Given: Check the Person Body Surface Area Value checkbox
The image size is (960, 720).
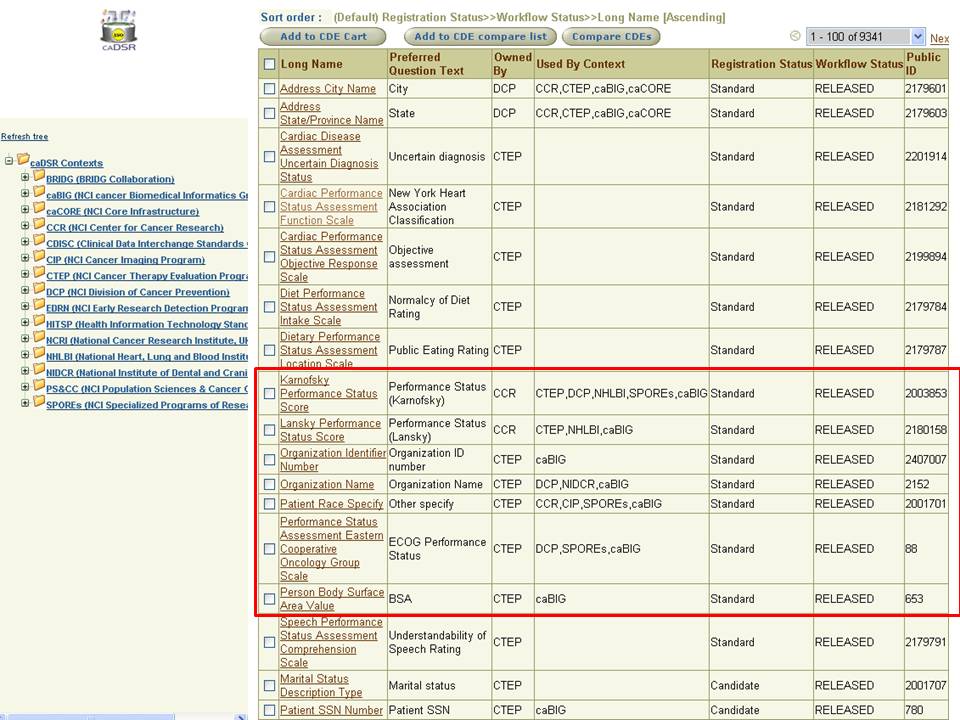Looking at the screenshot, I should click(269, 599).
